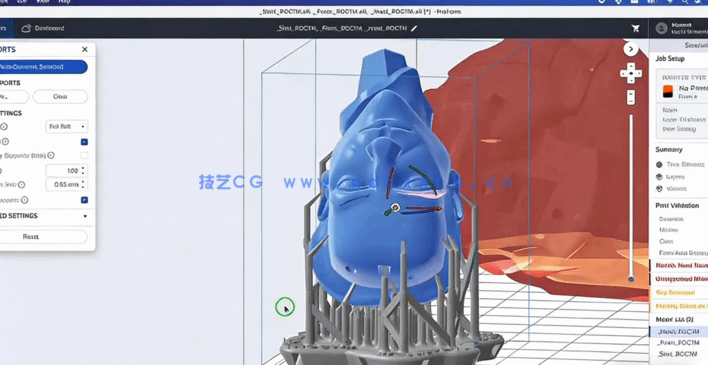Close the Supports panel with the X
Image resolution: width=708 pixels, height=365 pixels.
click(84, 49)
